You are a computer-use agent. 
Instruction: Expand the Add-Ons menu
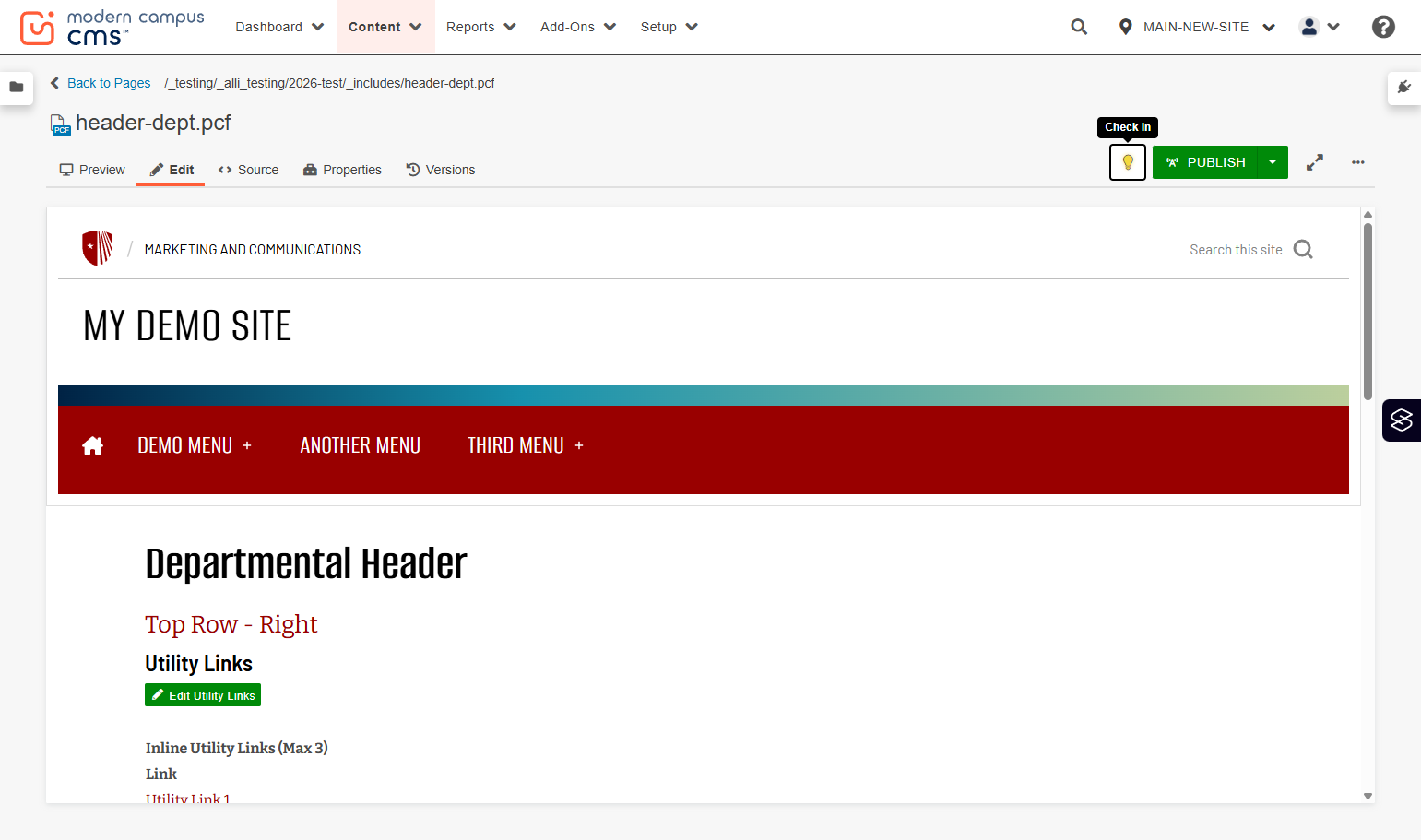[577, 27]
